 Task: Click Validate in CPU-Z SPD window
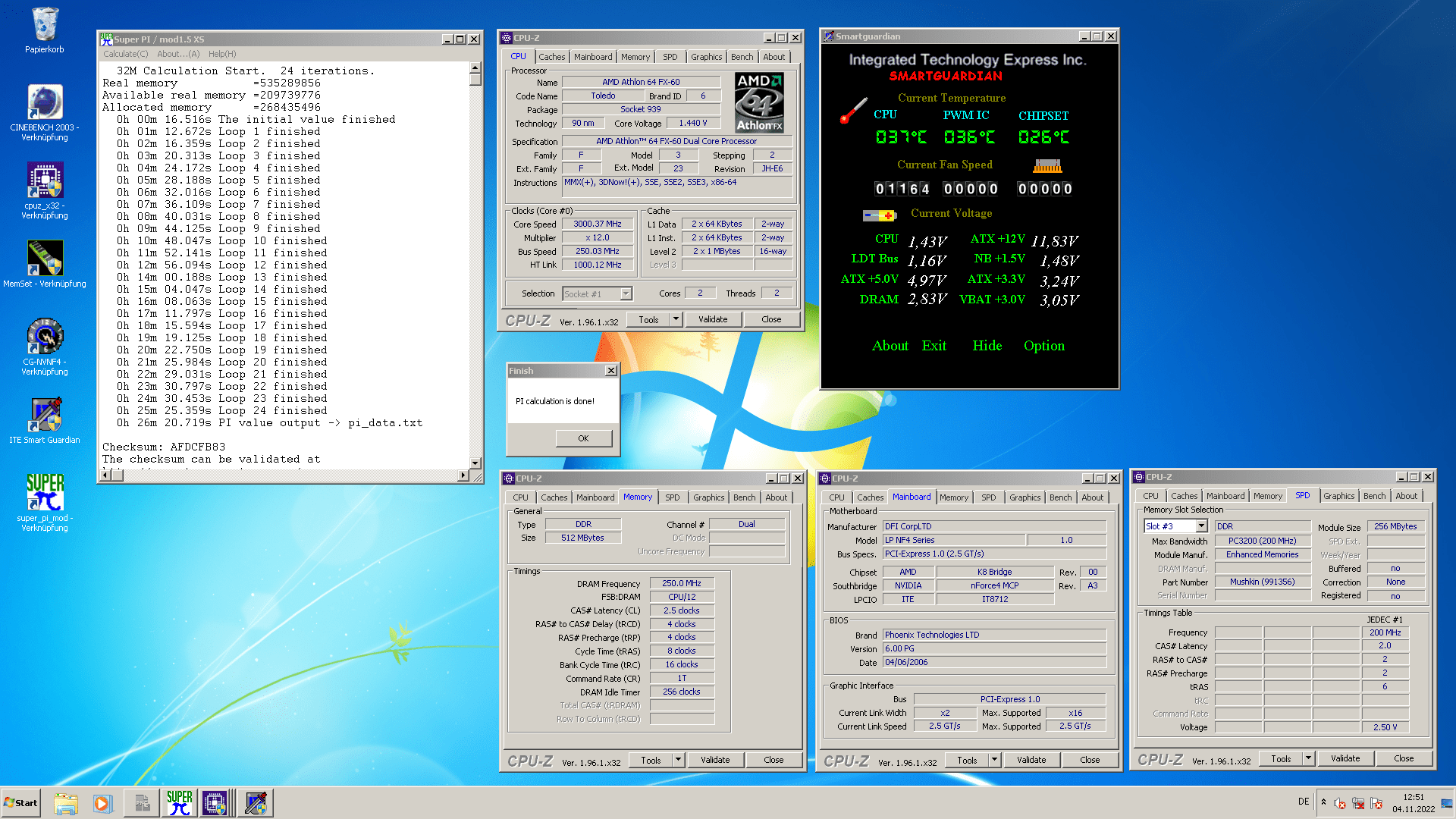click(x=1345, y=758)
